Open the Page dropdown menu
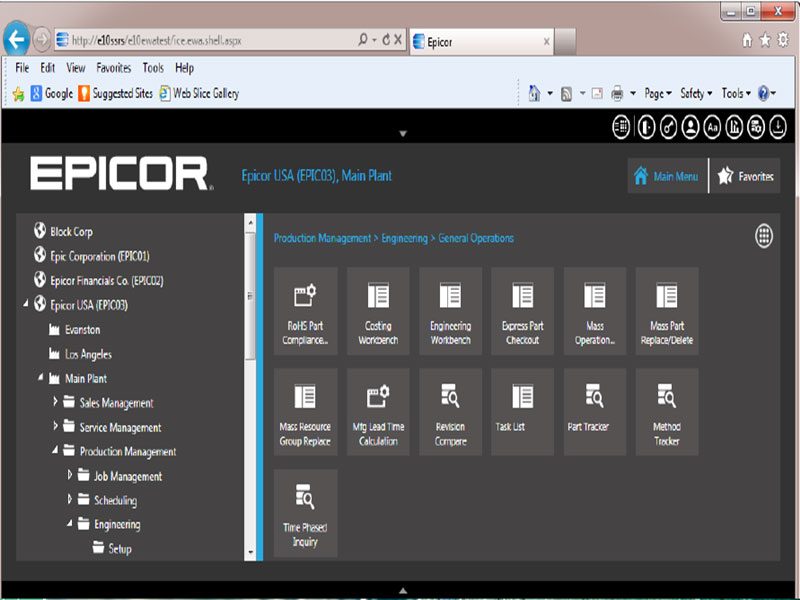The image size is (800, 600). [x=658, y=93]
